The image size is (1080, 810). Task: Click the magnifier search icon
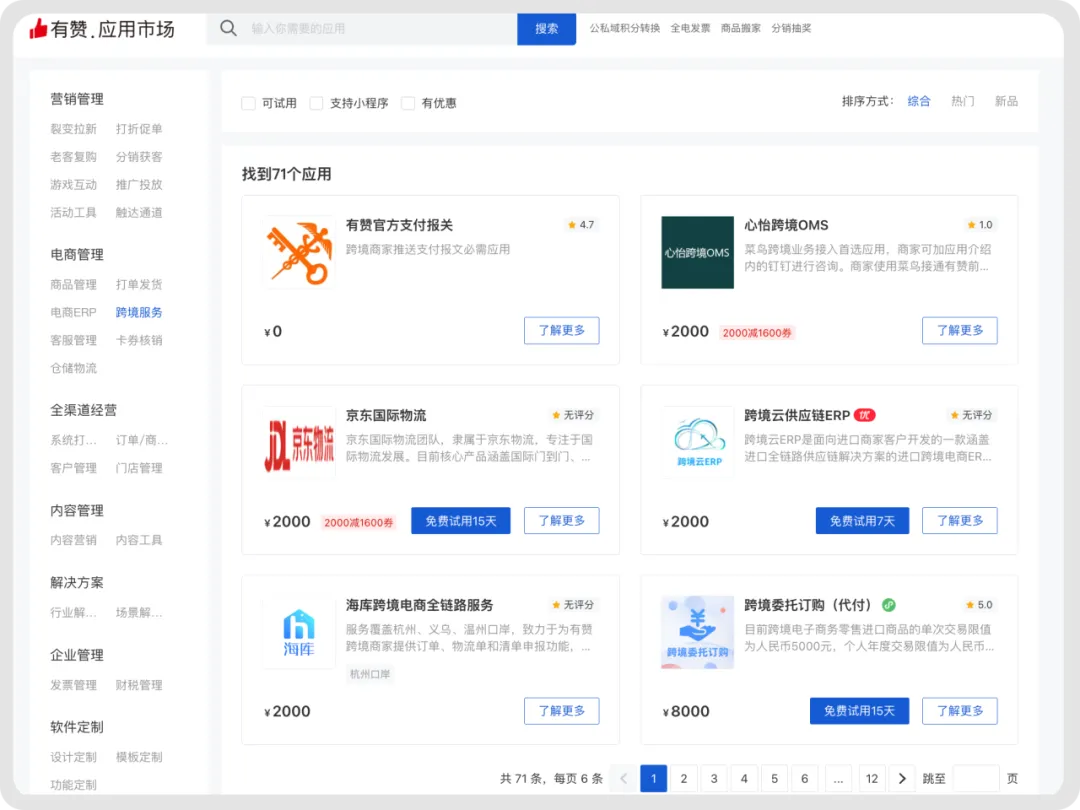click(x=228, y=28)
